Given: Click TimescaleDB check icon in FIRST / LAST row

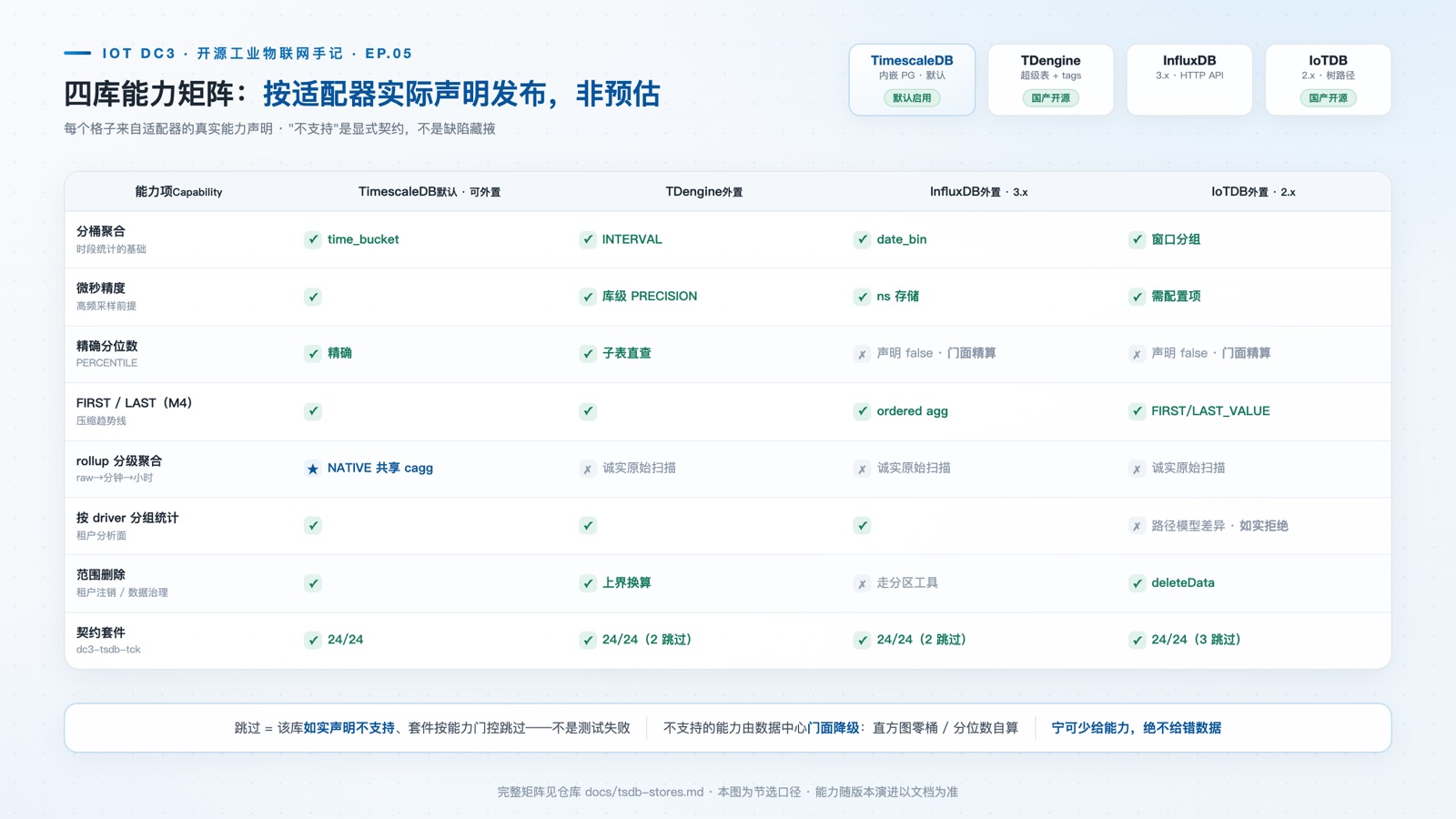Looking at the screenshot, I should coord(313,411).
